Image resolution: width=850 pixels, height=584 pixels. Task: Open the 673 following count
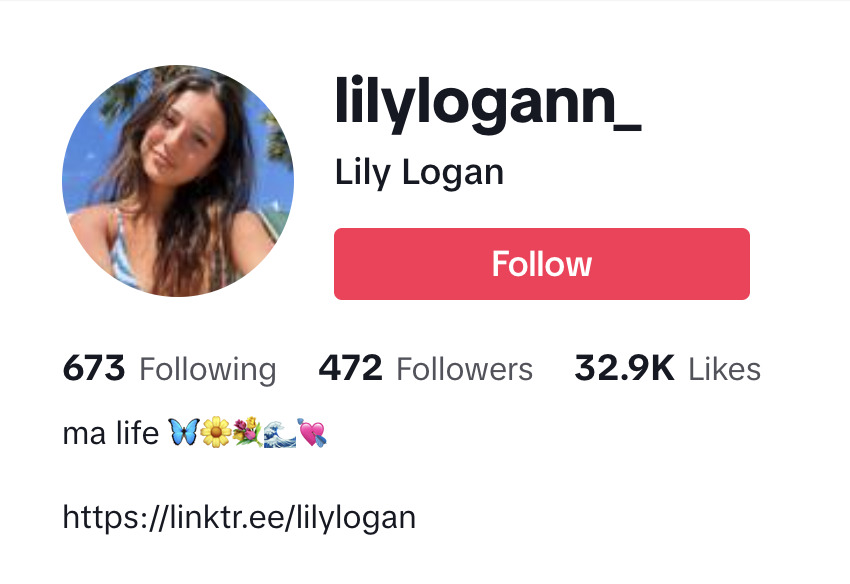tap(94, 369)
